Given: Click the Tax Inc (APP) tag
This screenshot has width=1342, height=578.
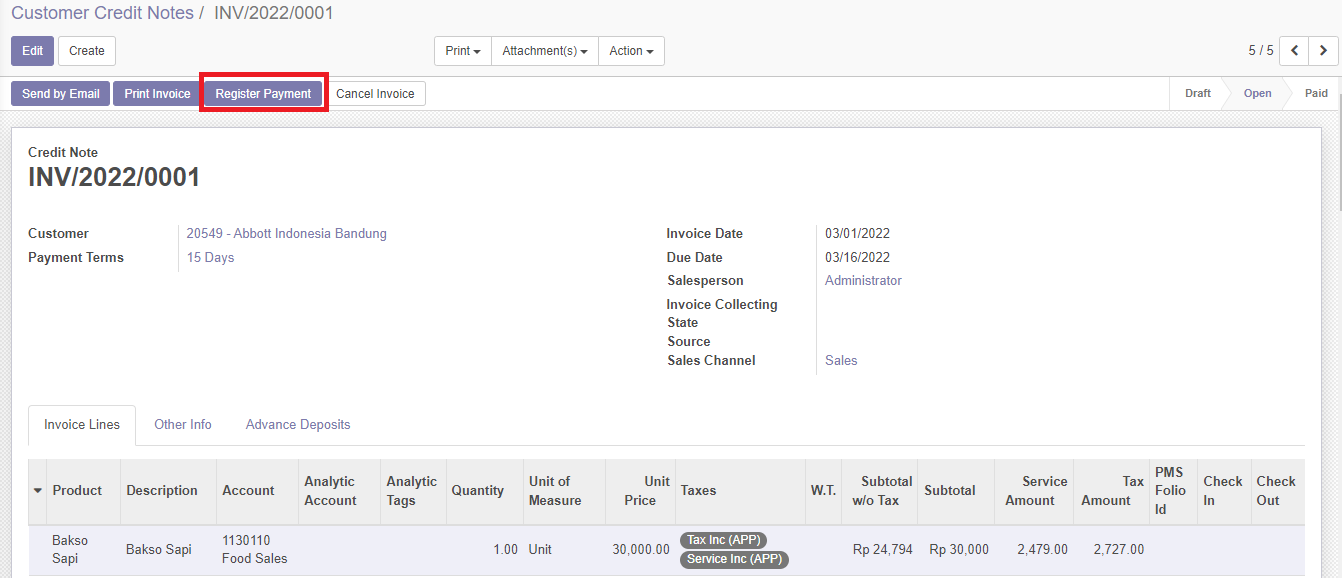Looking at the screenshot, I should [x=724, y=540].
